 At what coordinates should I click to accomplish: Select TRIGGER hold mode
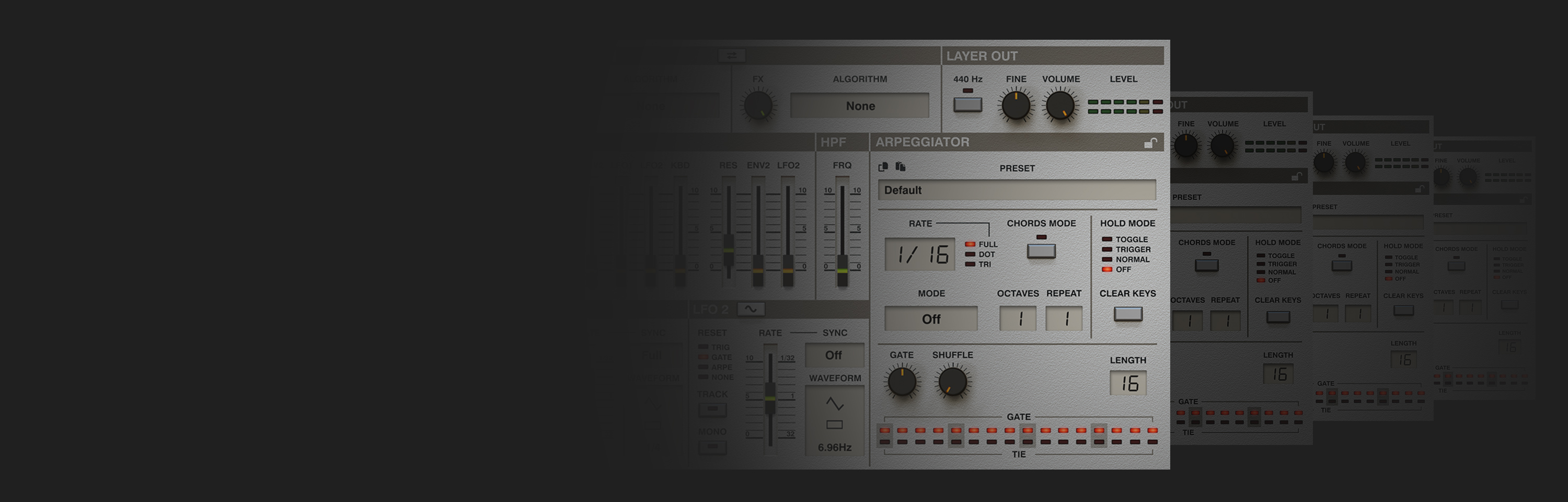pos(1126,249)
